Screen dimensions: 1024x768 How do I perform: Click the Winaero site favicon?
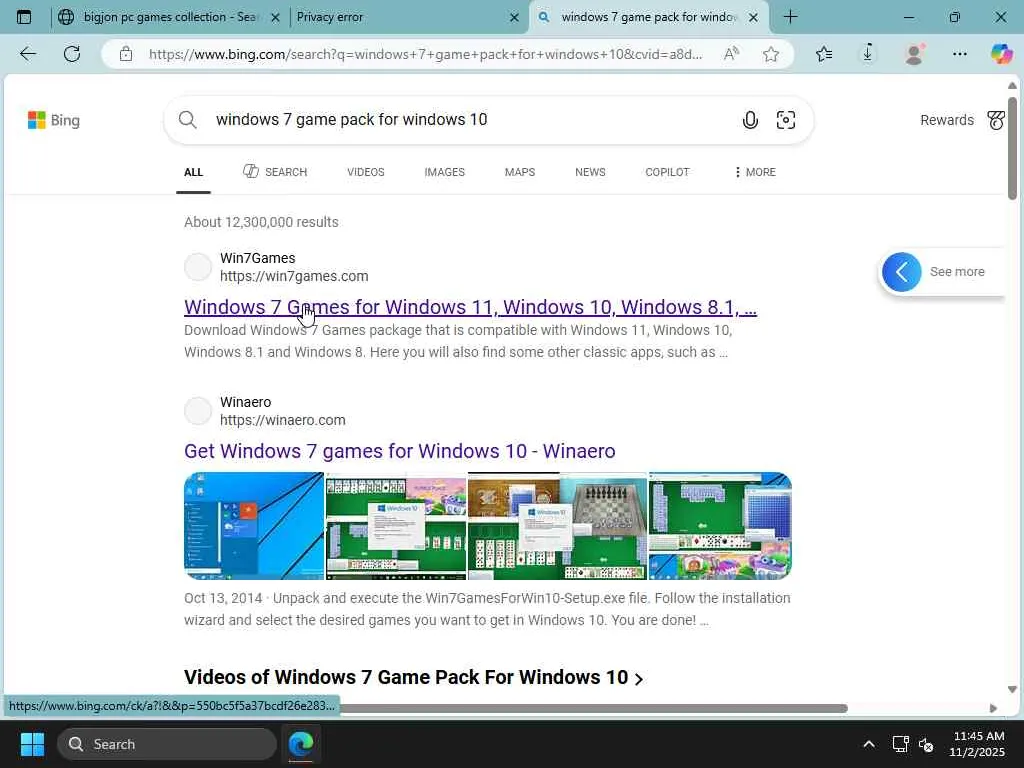point(198,411)
